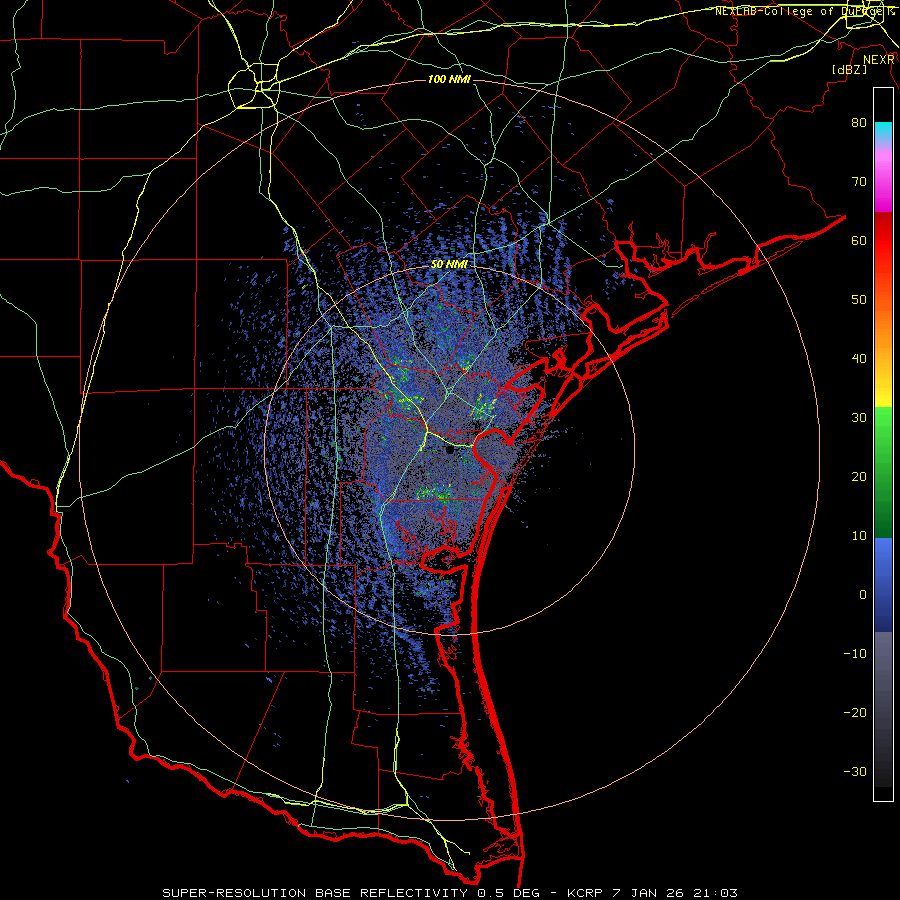900x900 pixels.
Task: Click the cyan top segment of the color bar
Action: [883, 130]
